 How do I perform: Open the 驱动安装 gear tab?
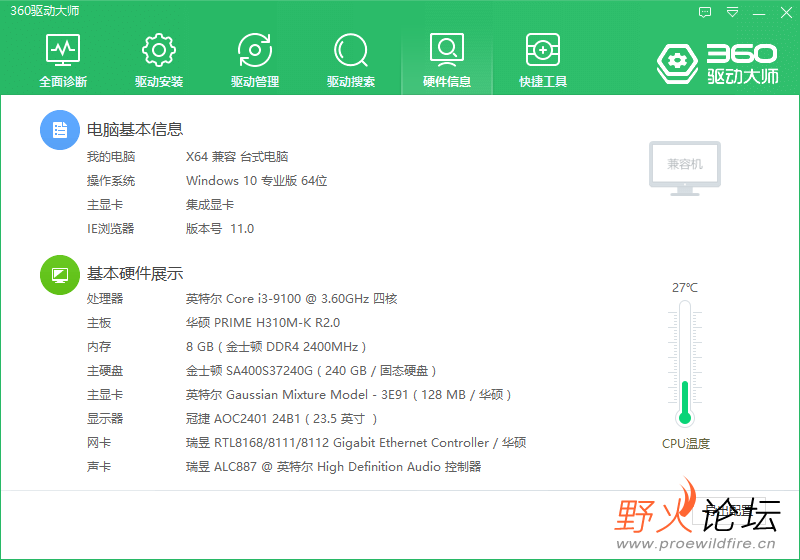point(159,60)
